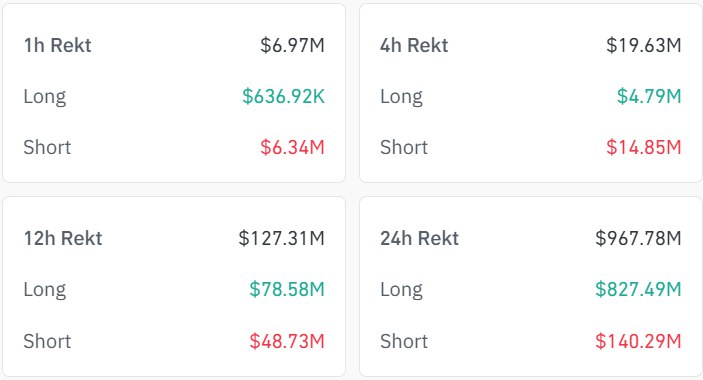The width and height of the screenshot is (703, 380).
Task: Click the Short label in 12h card
Action: [47, 341]
